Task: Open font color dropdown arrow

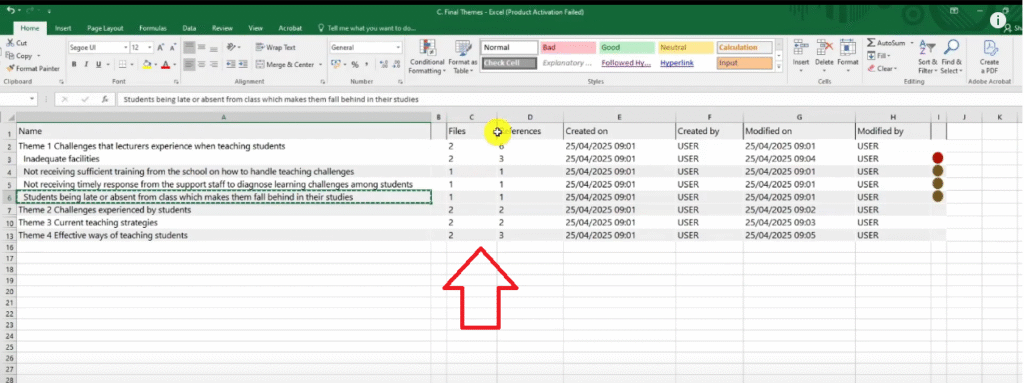Action: (x=174, y=65)
